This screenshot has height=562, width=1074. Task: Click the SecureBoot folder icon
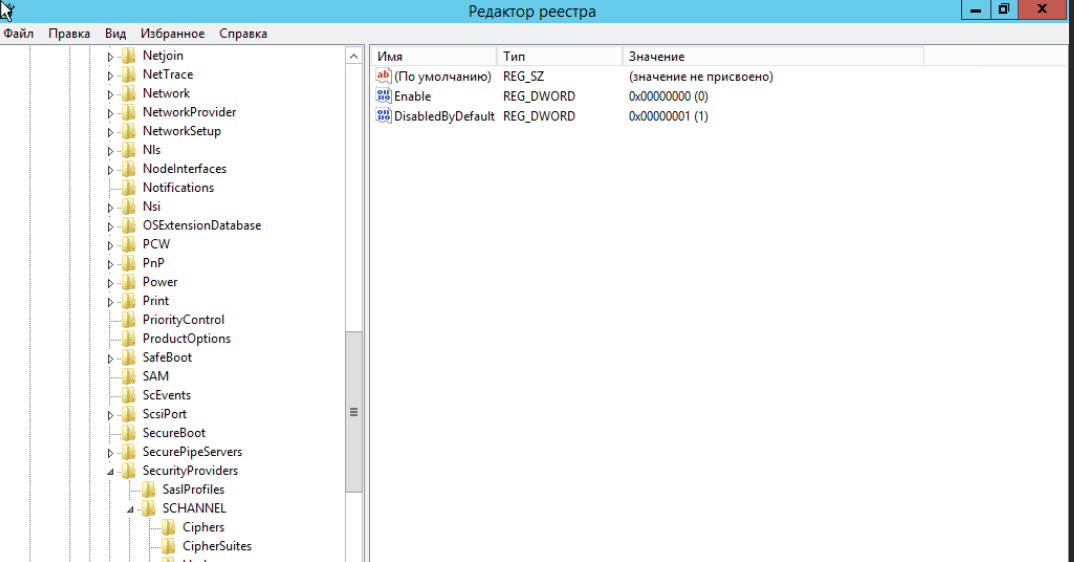[128, 433]
